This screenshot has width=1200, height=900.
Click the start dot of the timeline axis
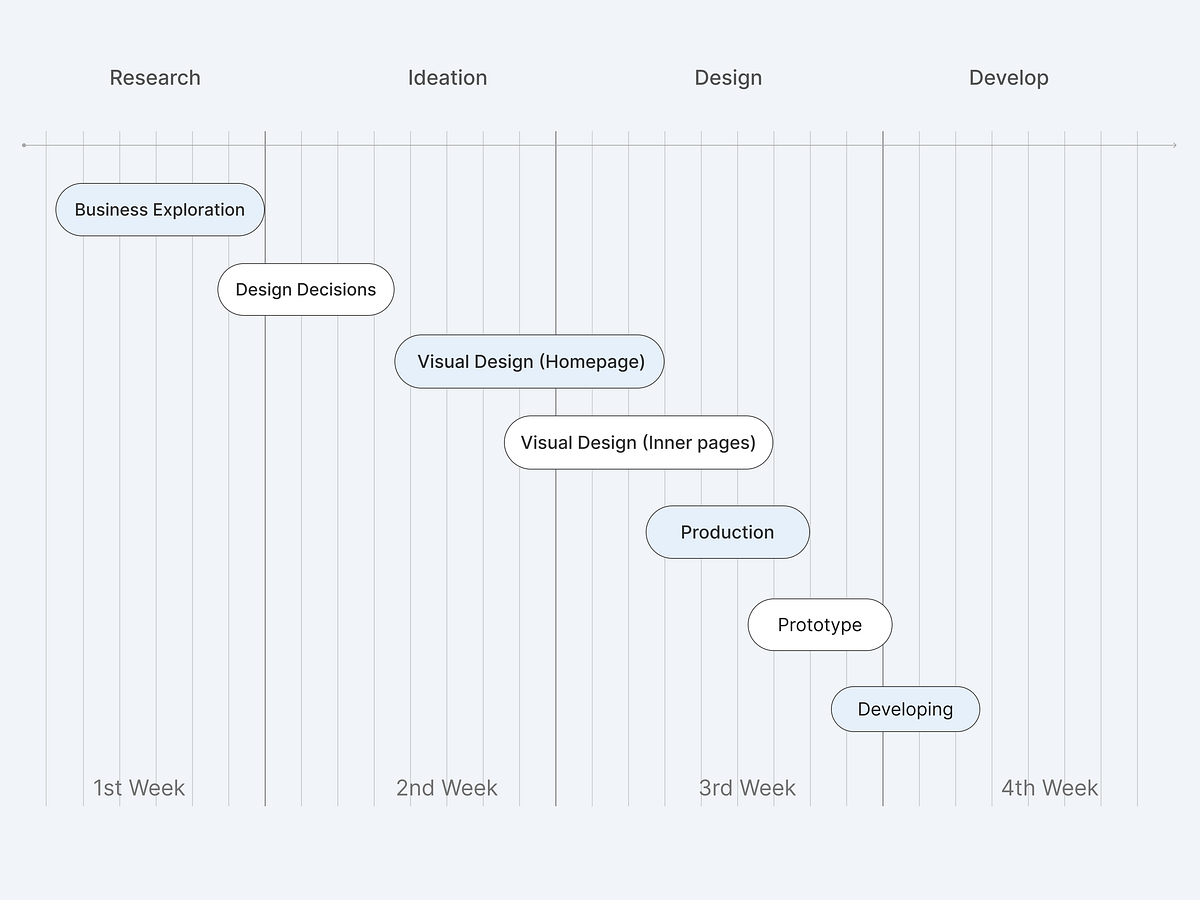[24, 146]
